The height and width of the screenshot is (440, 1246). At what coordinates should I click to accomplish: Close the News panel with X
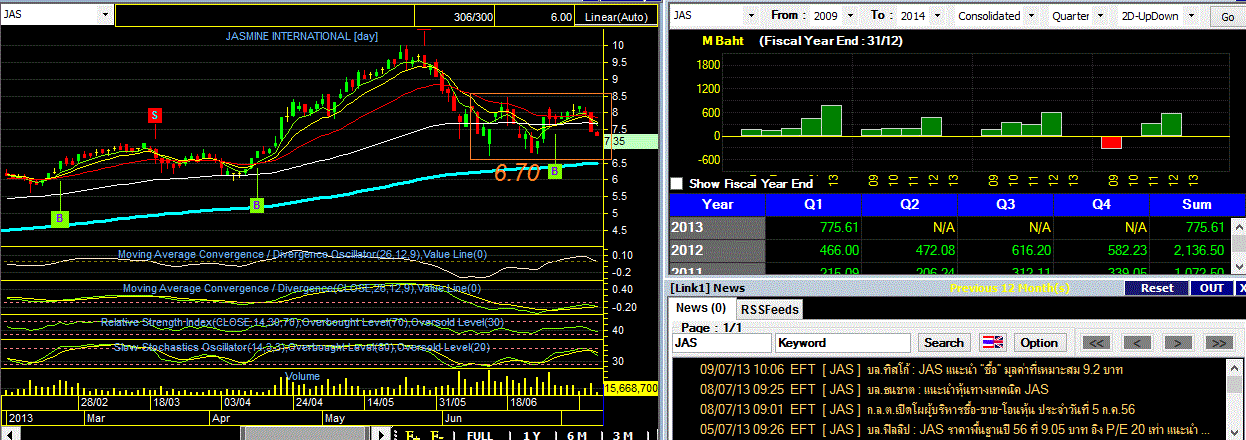click(1240, 288)
